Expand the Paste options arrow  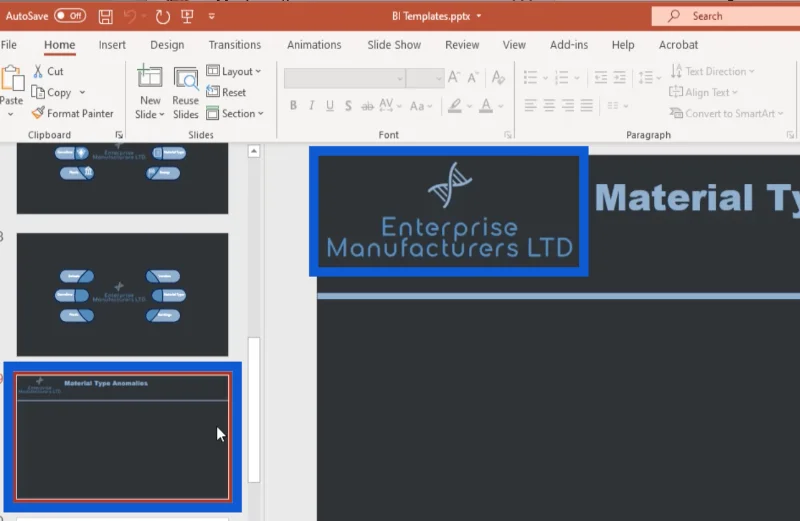10,115
